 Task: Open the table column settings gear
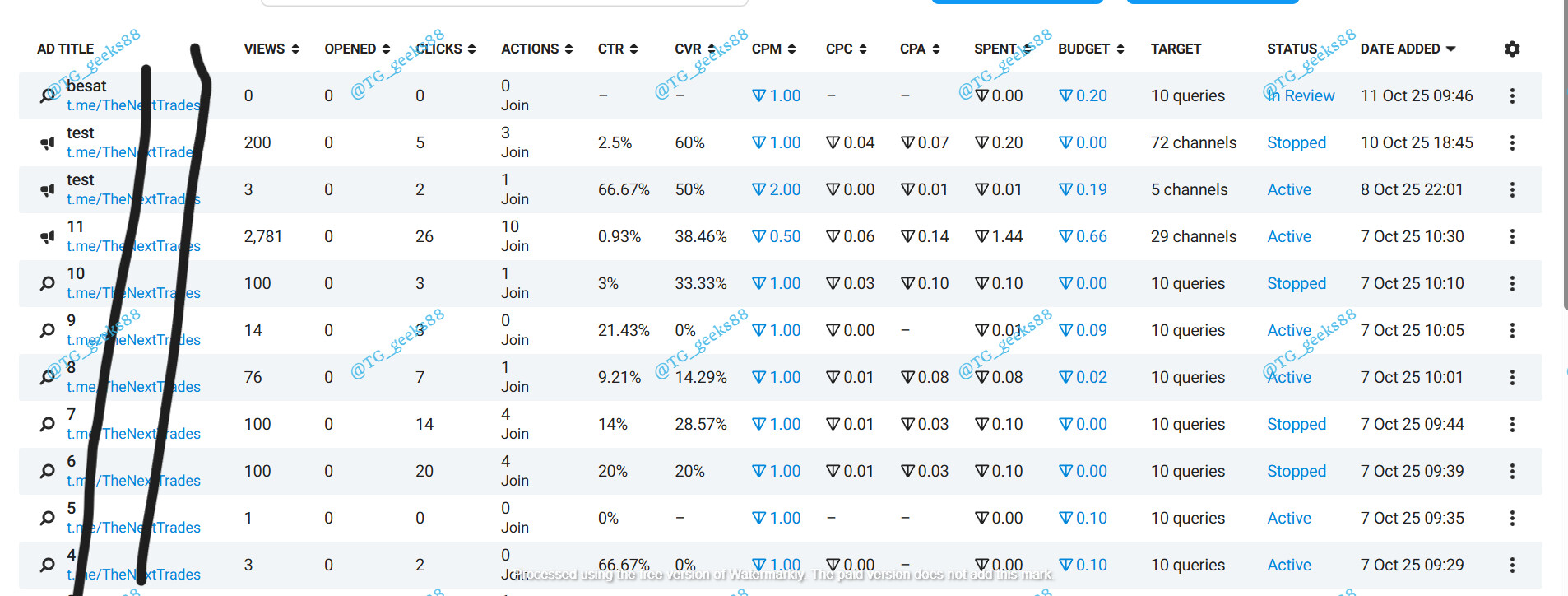(1512, 49)
